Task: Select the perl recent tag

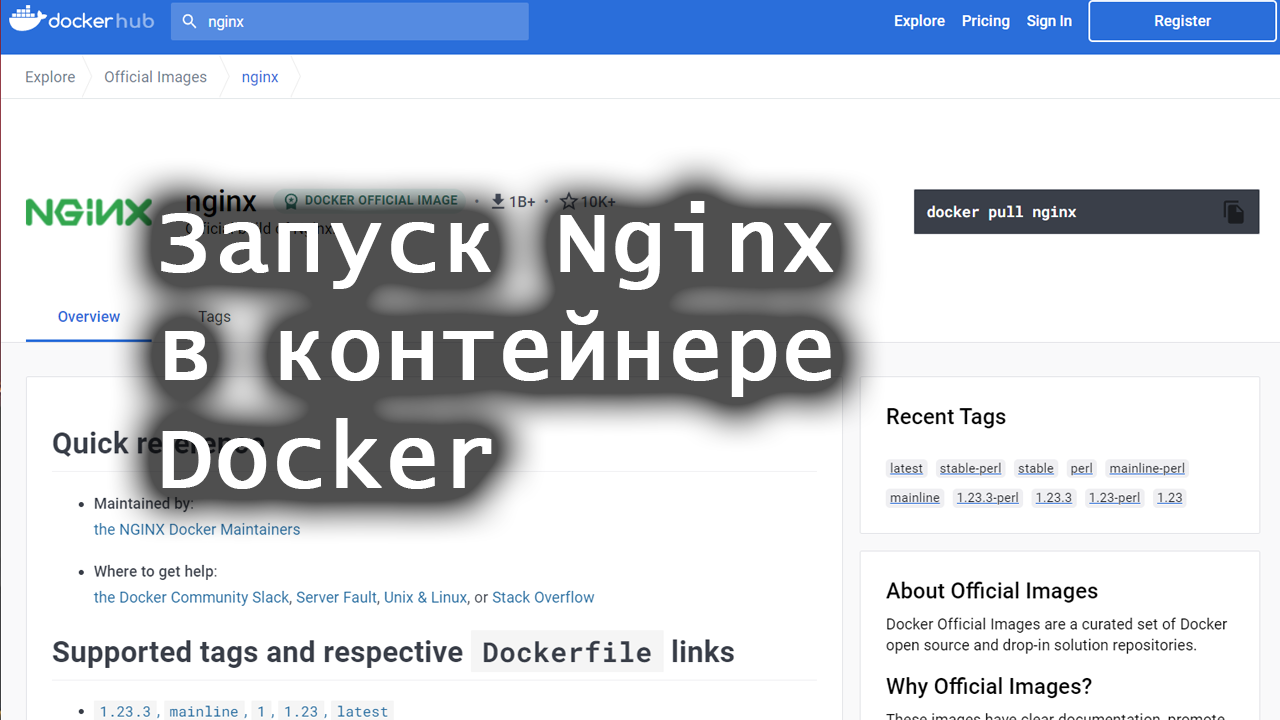Action: 1082,468
